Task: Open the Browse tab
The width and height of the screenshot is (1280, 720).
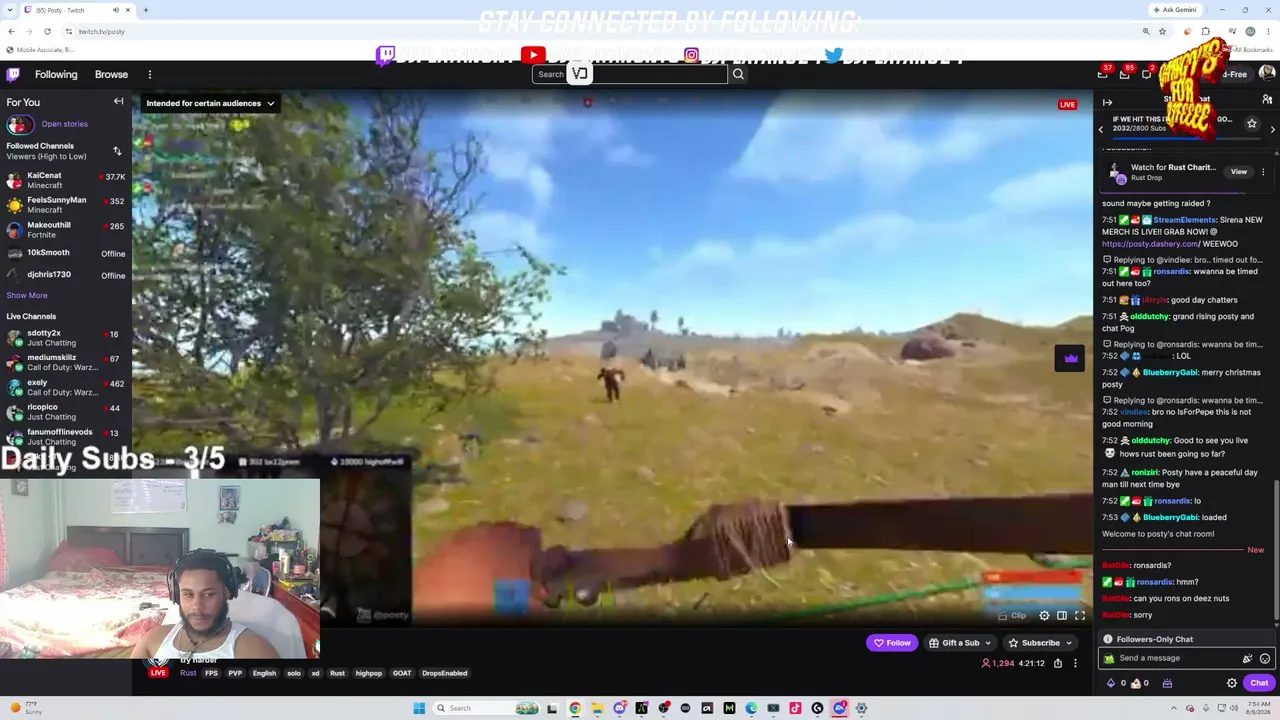Action: pos(111,75)
